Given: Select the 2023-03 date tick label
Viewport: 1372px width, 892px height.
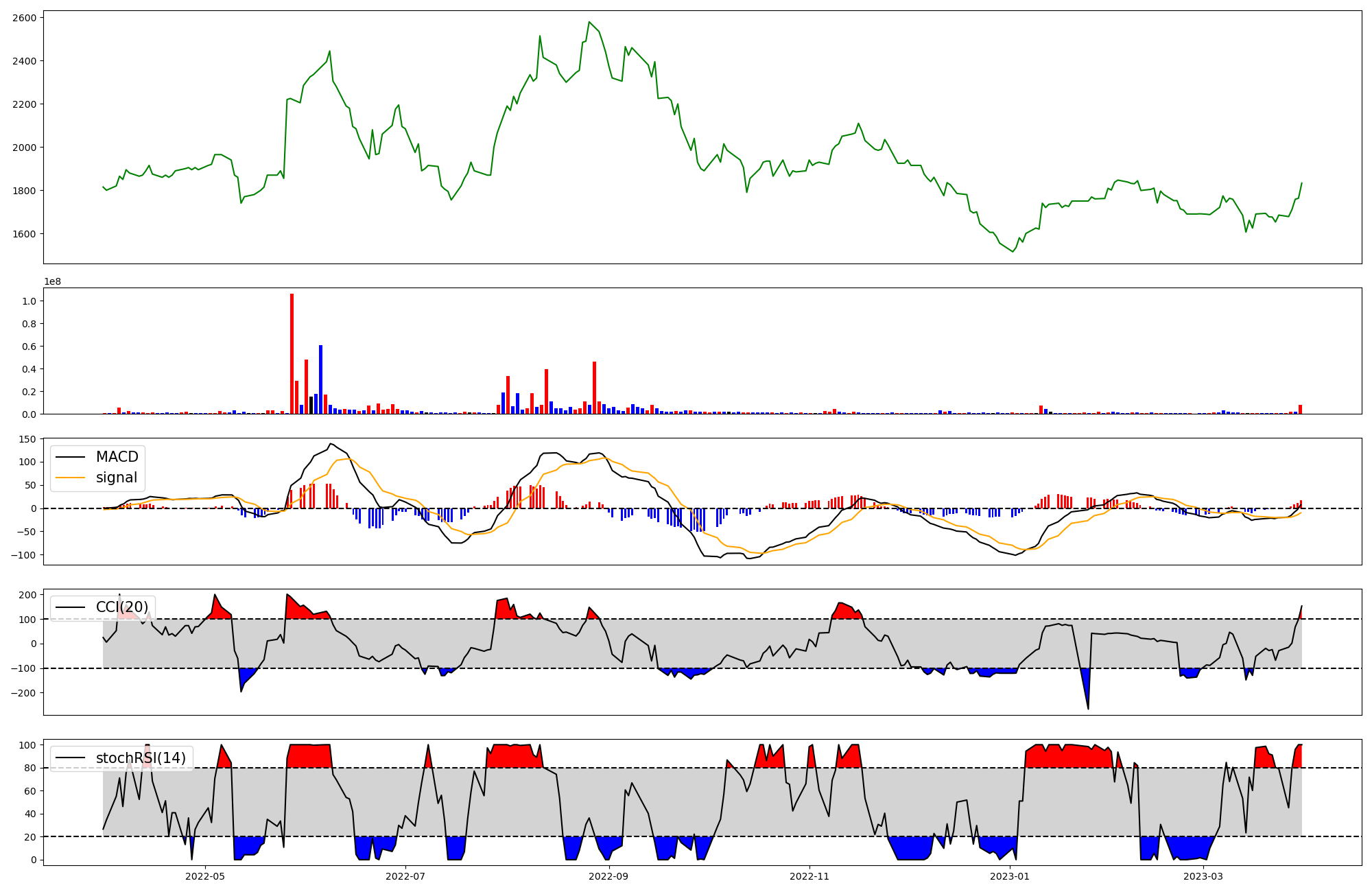Looking at the screenshot, I should [1203, 876].
